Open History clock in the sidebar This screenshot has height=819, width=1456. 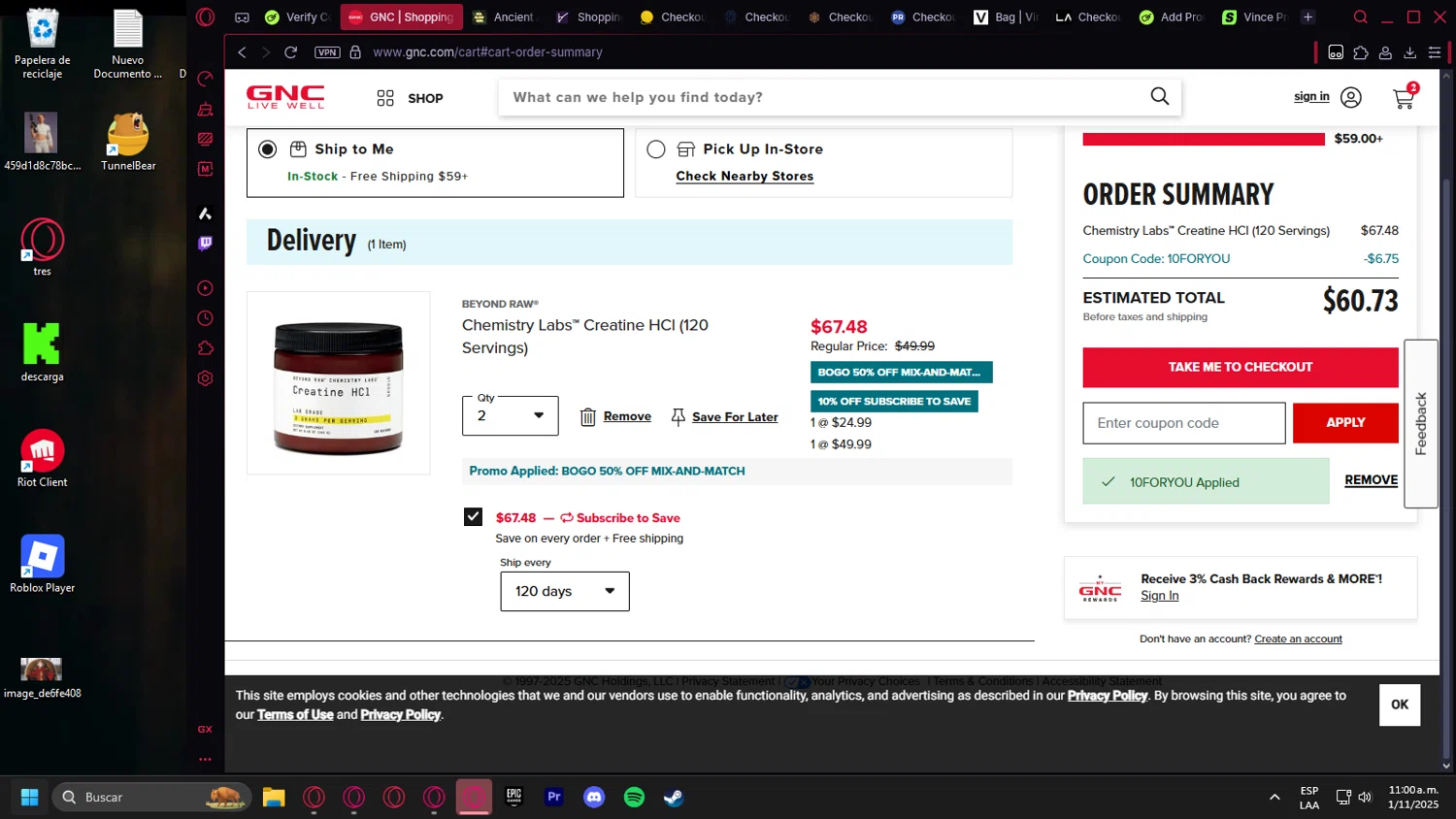[205, 318]
